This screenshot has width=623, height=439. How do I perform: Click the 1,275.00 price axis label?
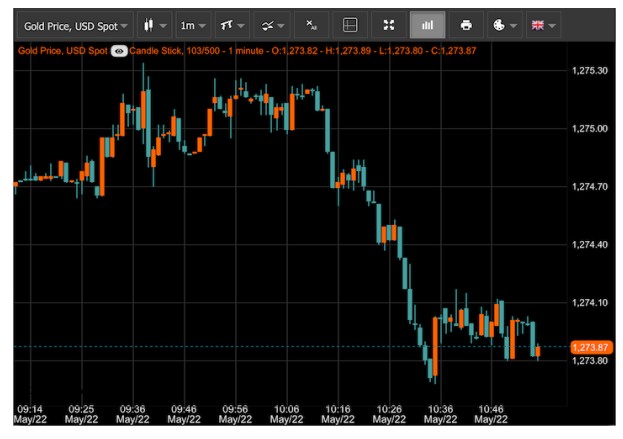pyautogui.click(x=589, y=129)
